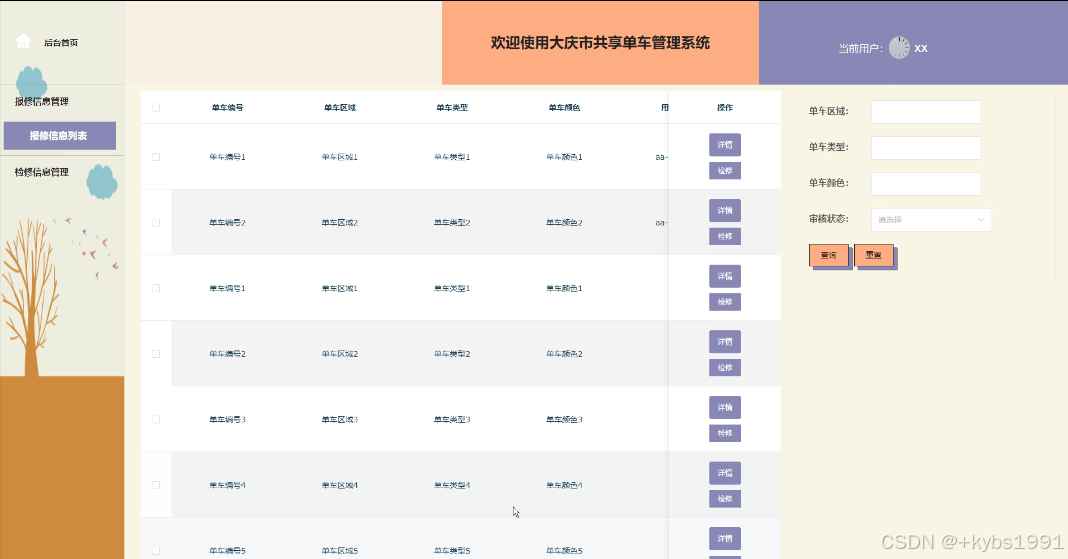This screenshot has width=1068, height=559.
Task: Click the 单车编号 column header
Action: (x=227, y=108)
